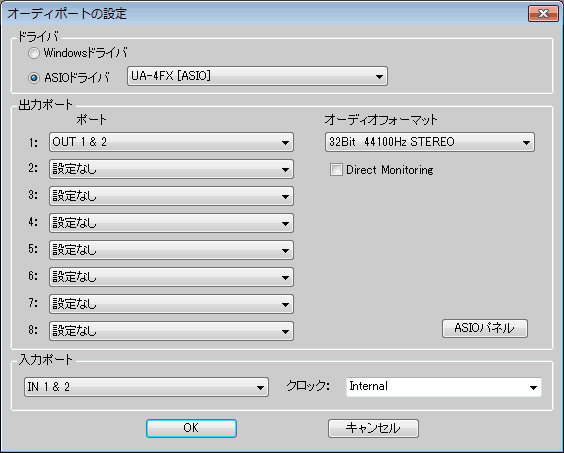Image resolution: width=564 pixels, height=453 pixels.
Task: Open the 32Bit 44100Hz STEREO format dropdown
Action: tap(430, 142)
